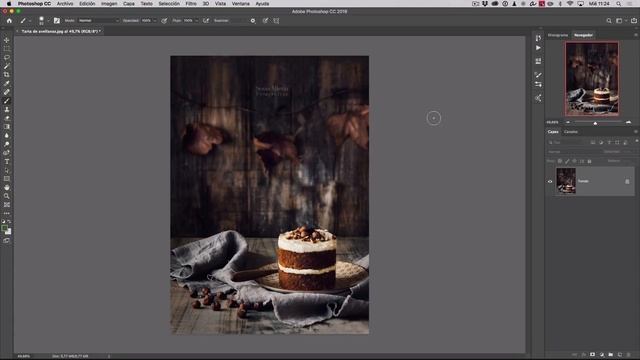The width and height of the screenshot is (640, 360).
Task: Select the Healing Brush tool
Action: [x=7, y=92]
